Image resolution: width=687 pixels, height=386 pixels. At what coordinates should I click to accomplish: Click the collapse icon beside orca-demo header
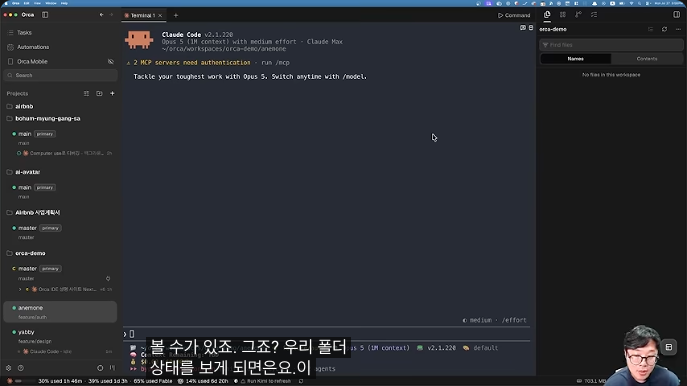click(651, 29)
